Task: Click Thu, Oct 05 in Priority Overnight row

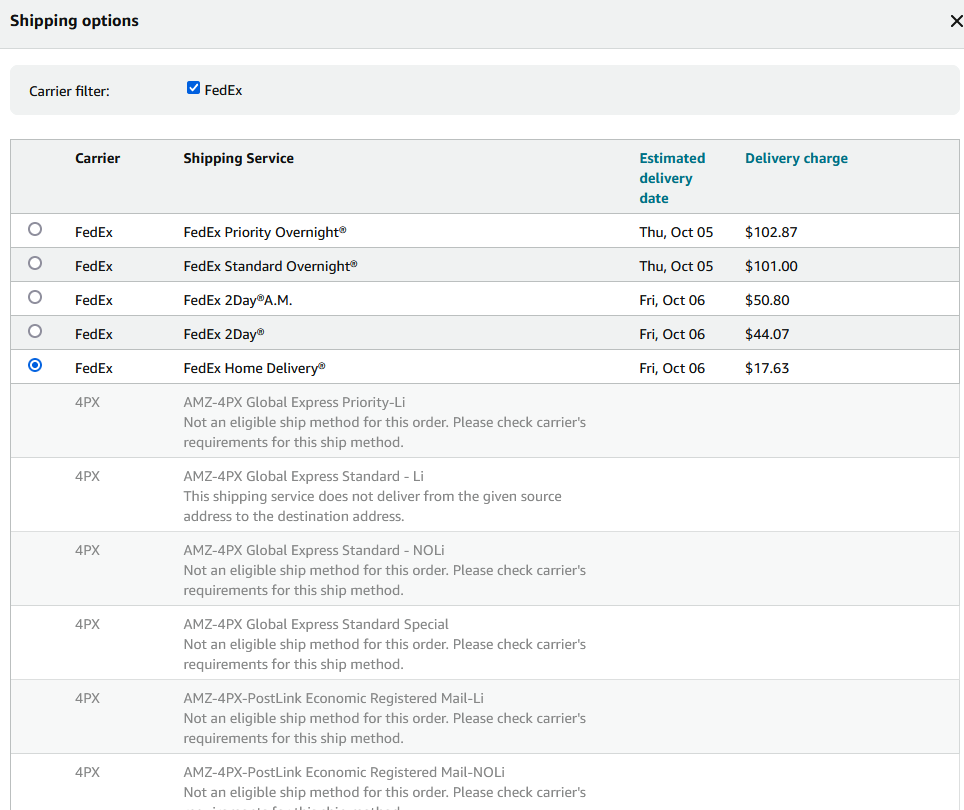Action: (x=676, y=232)
